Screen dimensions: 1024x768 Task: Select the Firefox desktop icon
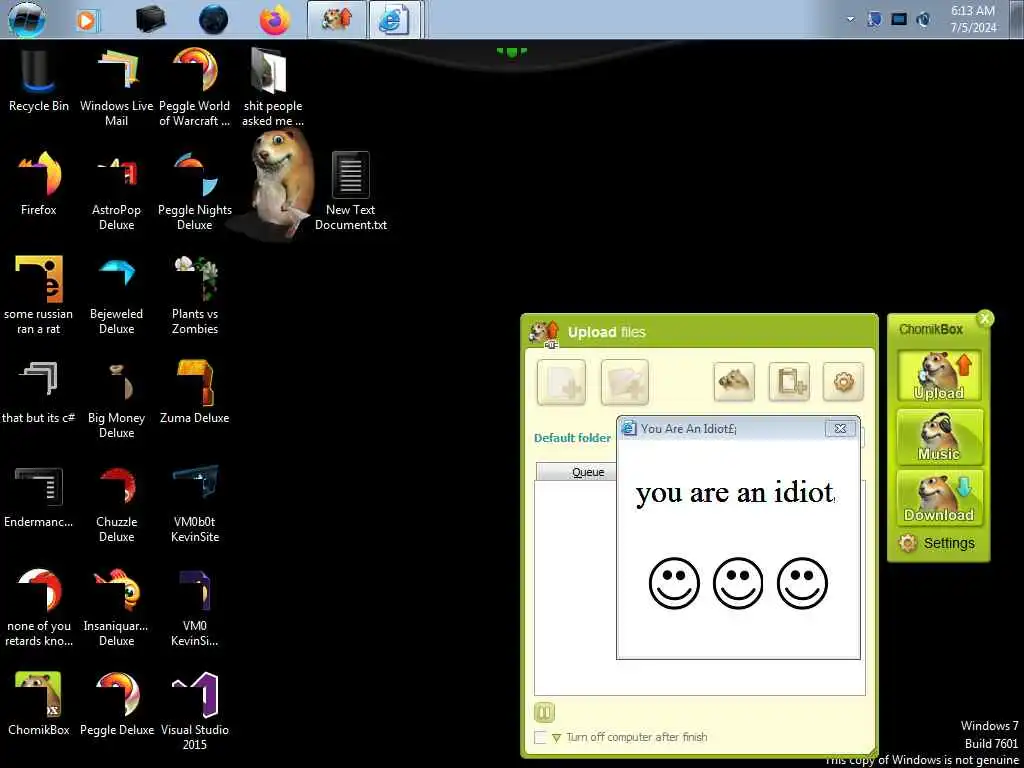pos(39,184)
